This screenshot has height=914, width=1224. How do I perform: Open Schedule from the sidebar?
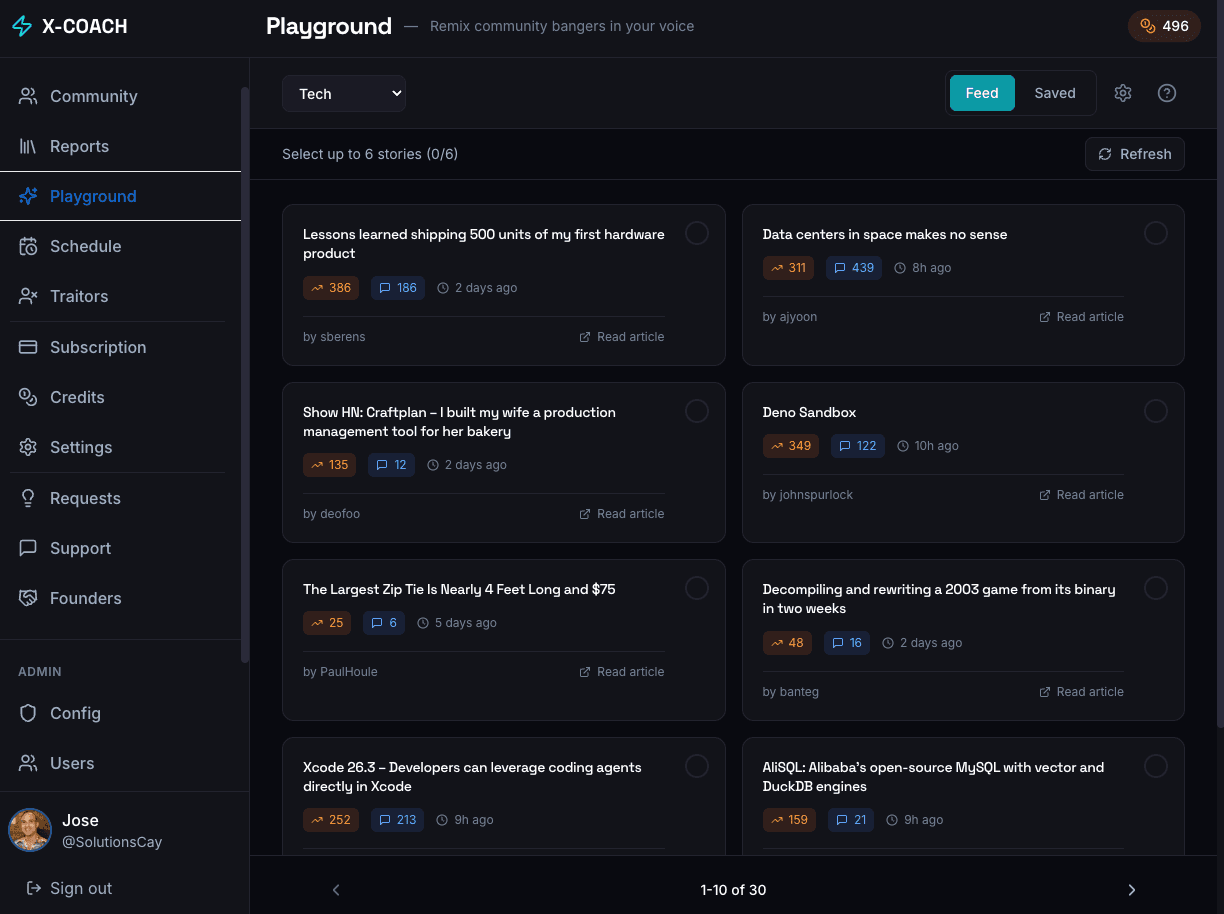point(85,246)
